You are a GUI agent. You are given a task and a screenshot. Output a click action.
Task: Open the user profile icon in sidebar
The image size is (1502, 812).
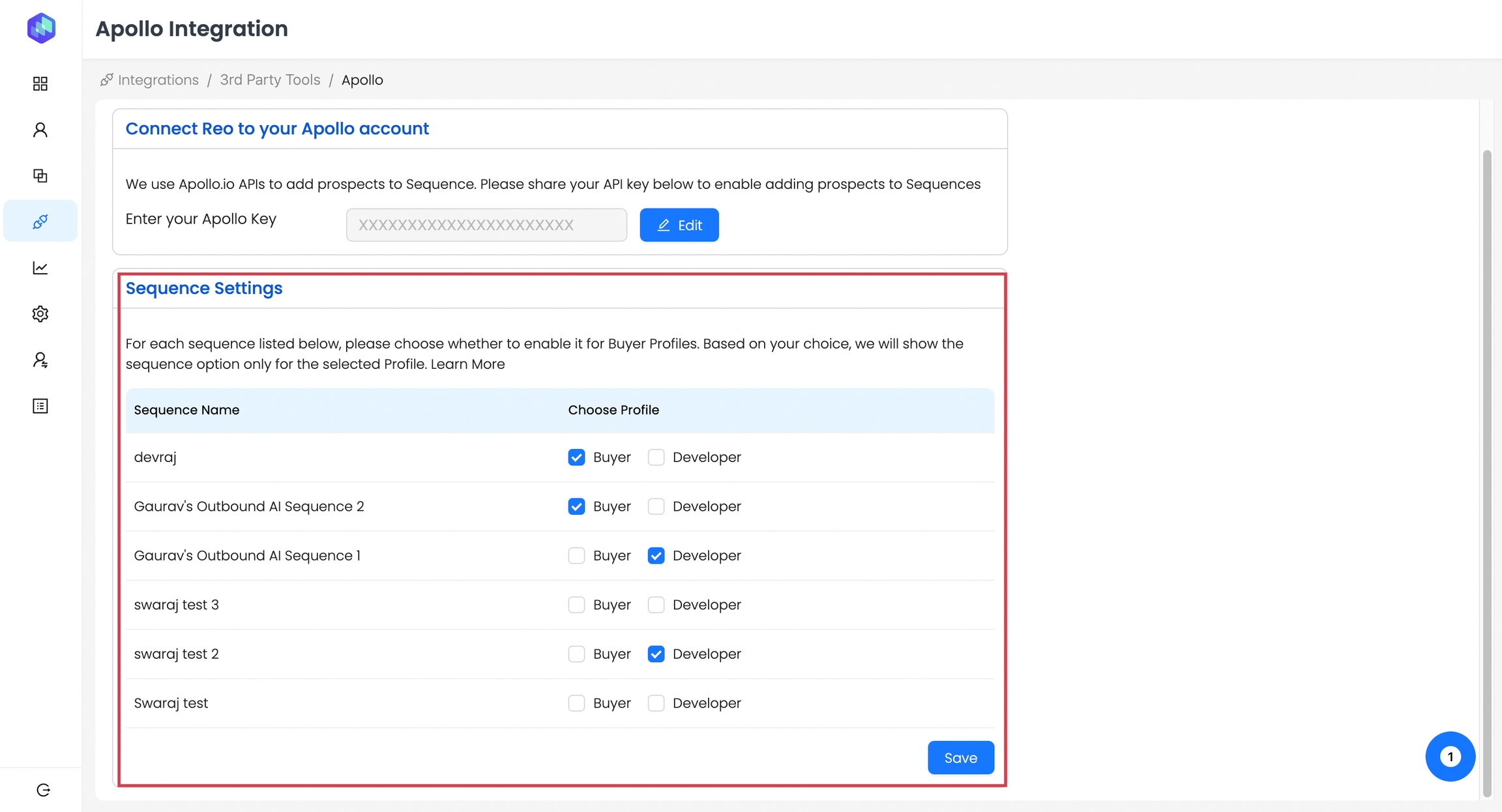pos(40,130)
